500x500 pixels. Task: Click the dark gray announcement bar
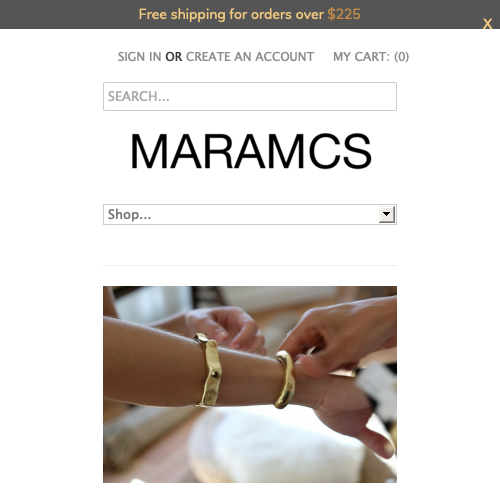pos(250,14)
